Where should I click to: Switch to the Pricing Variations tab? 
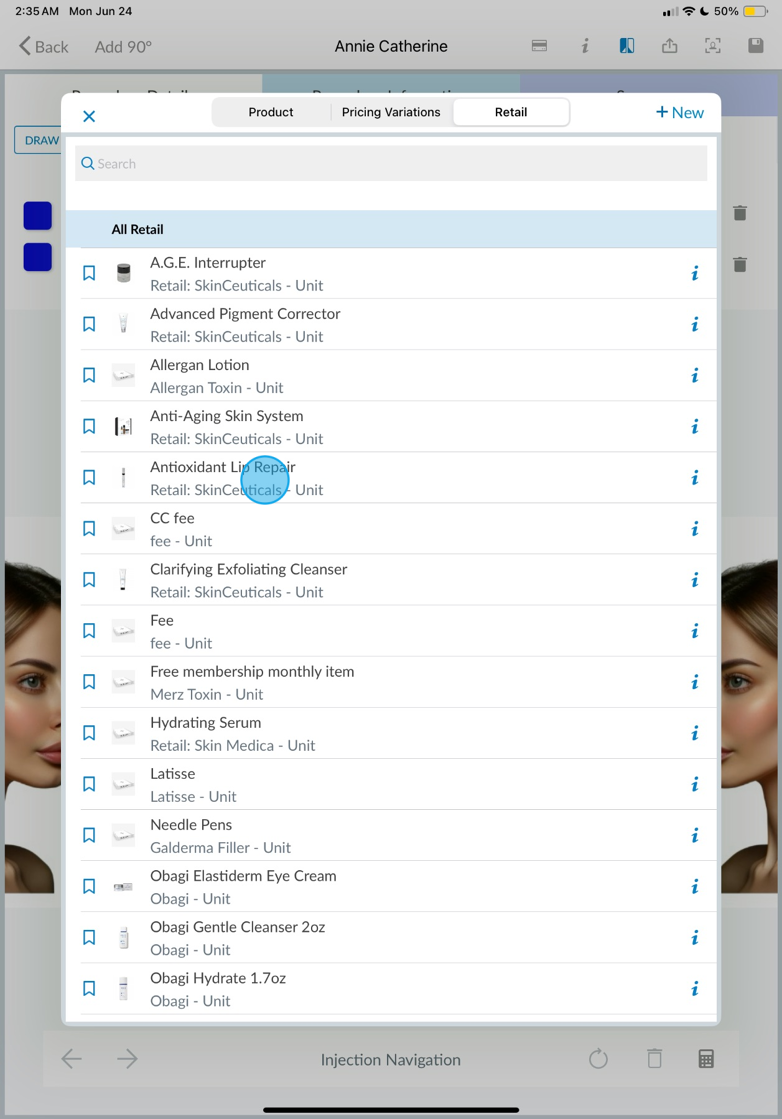pos(391,112)
